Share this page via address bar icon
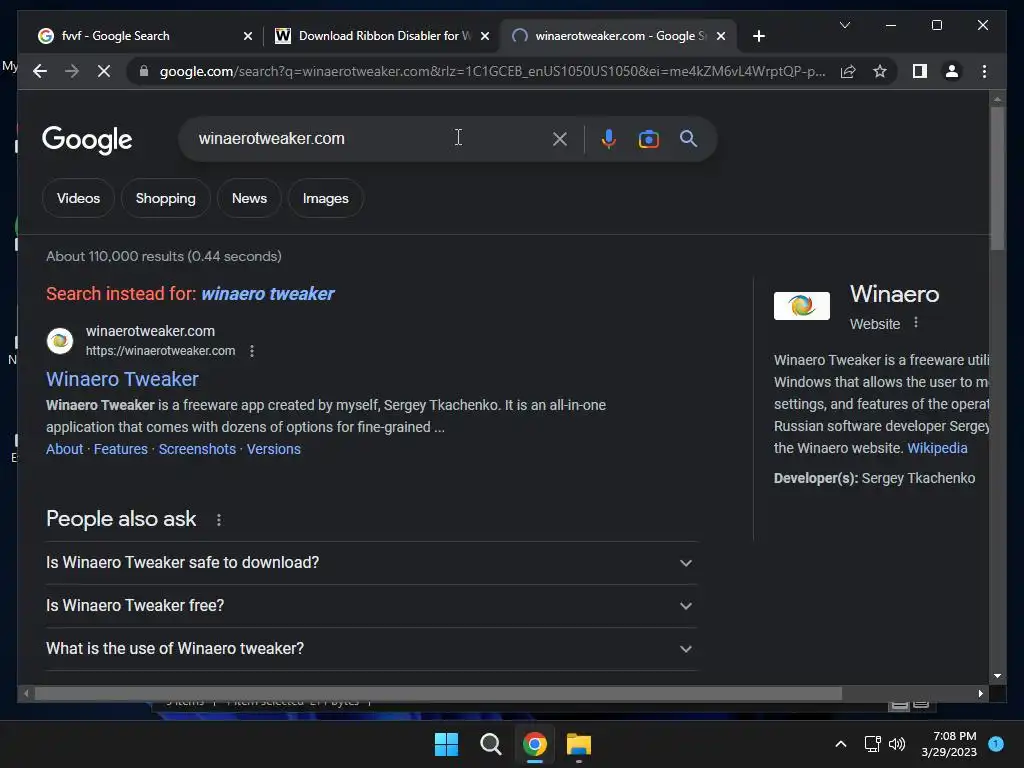This screenshot has width=1024, height=768. point(848,71)
